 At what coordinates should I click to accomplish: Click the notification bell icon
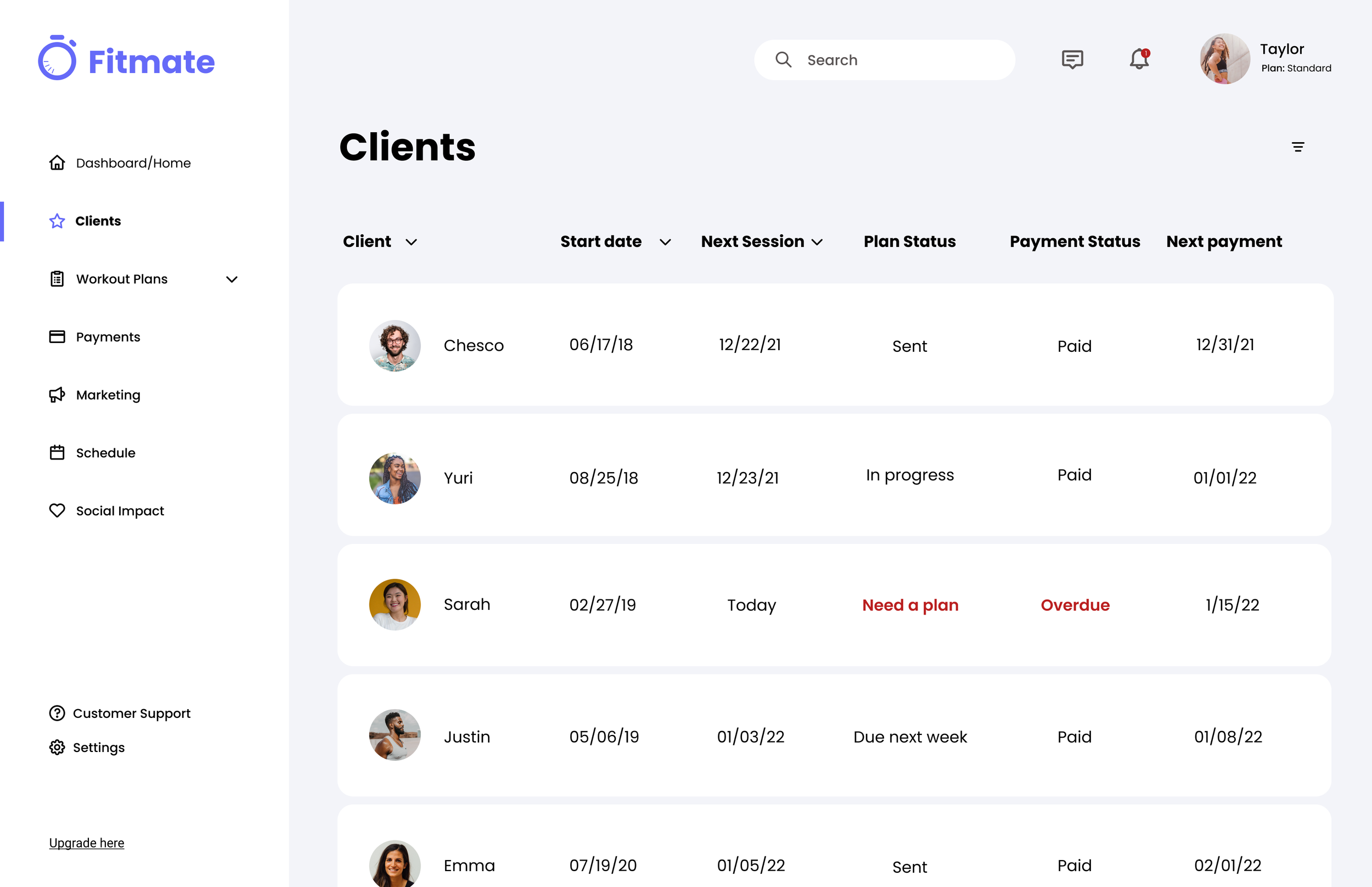point(1138,59)
